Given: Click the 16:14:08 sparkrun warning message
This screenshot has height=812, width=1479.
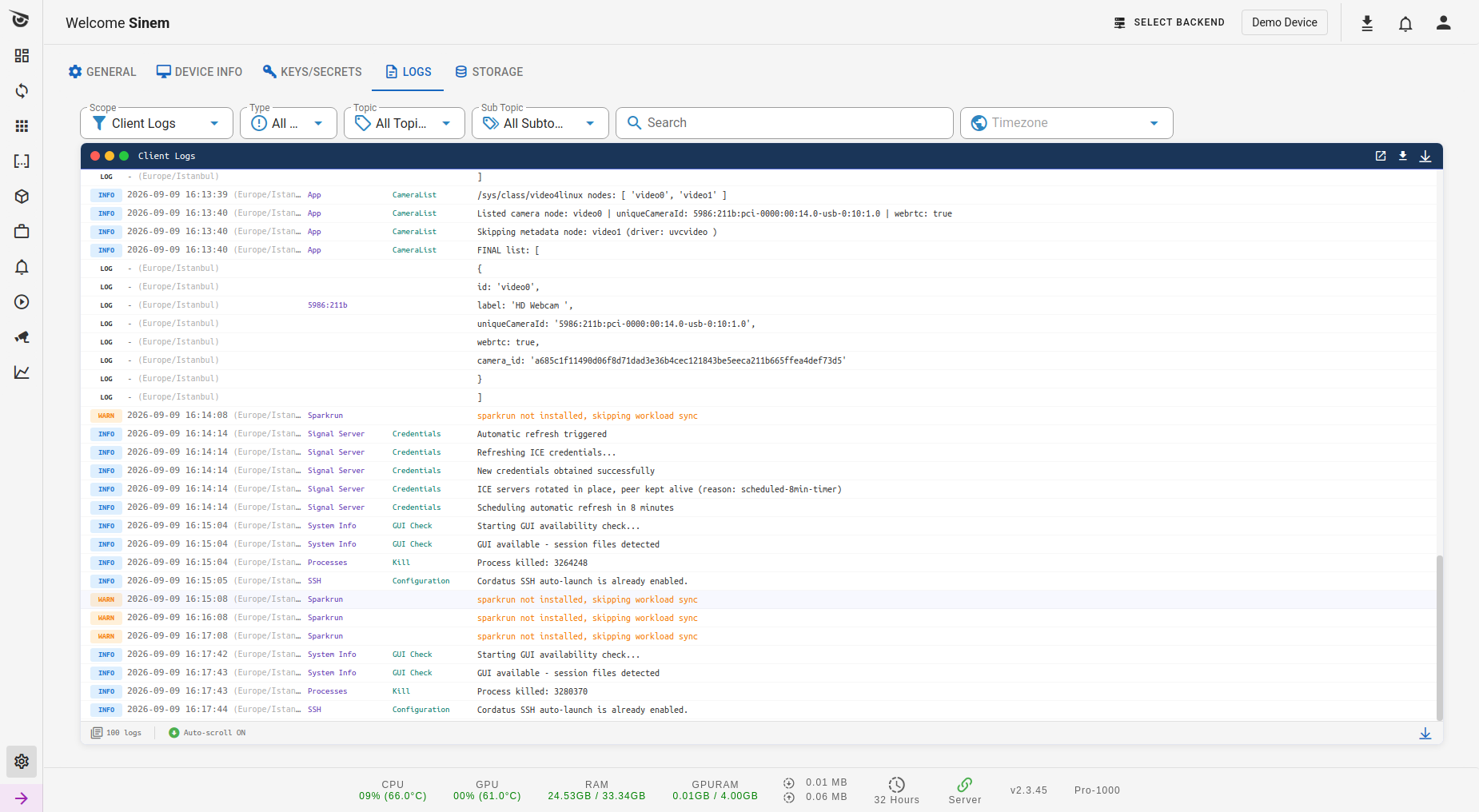Looking at the screenshot, I should tap(588, 416).
